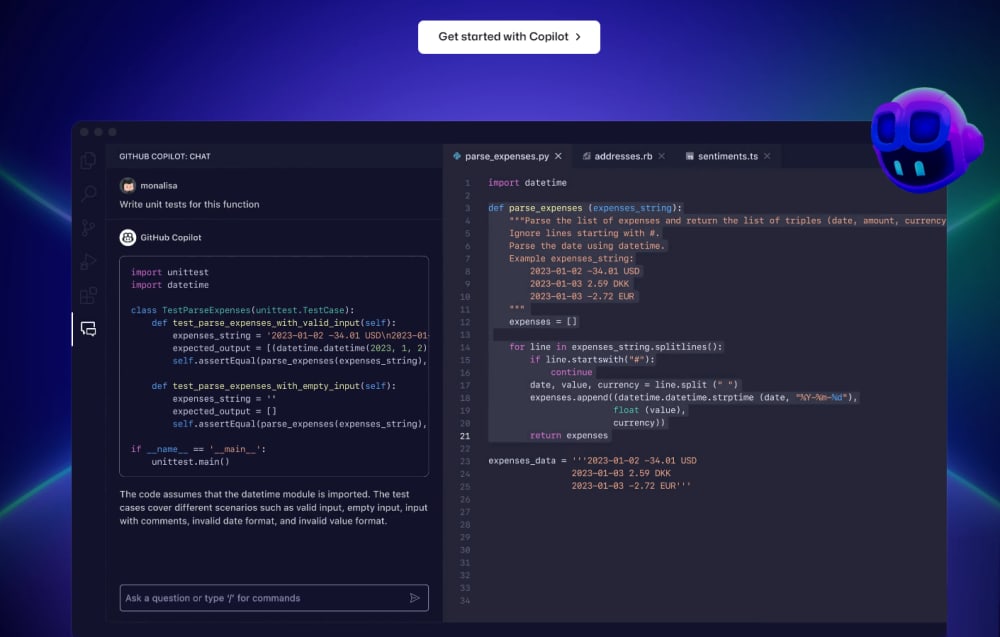Click 'Parse the date using datetime.' line
1000x637 pixels.
[x=587, y=245]
